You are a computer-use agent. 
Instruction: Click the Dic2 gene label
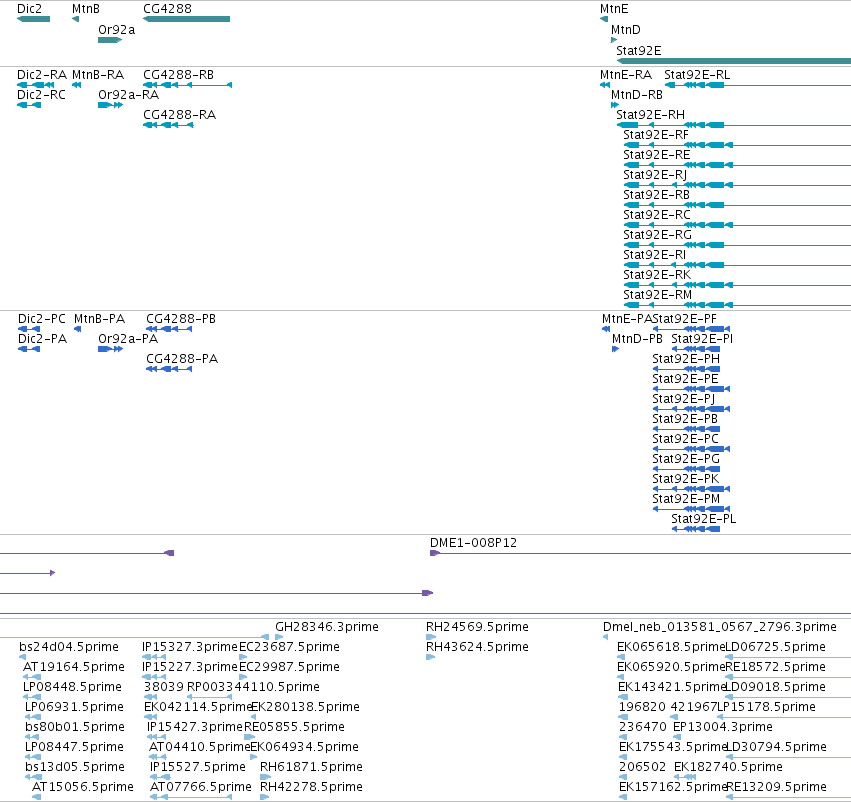click(x=29, y=9)
